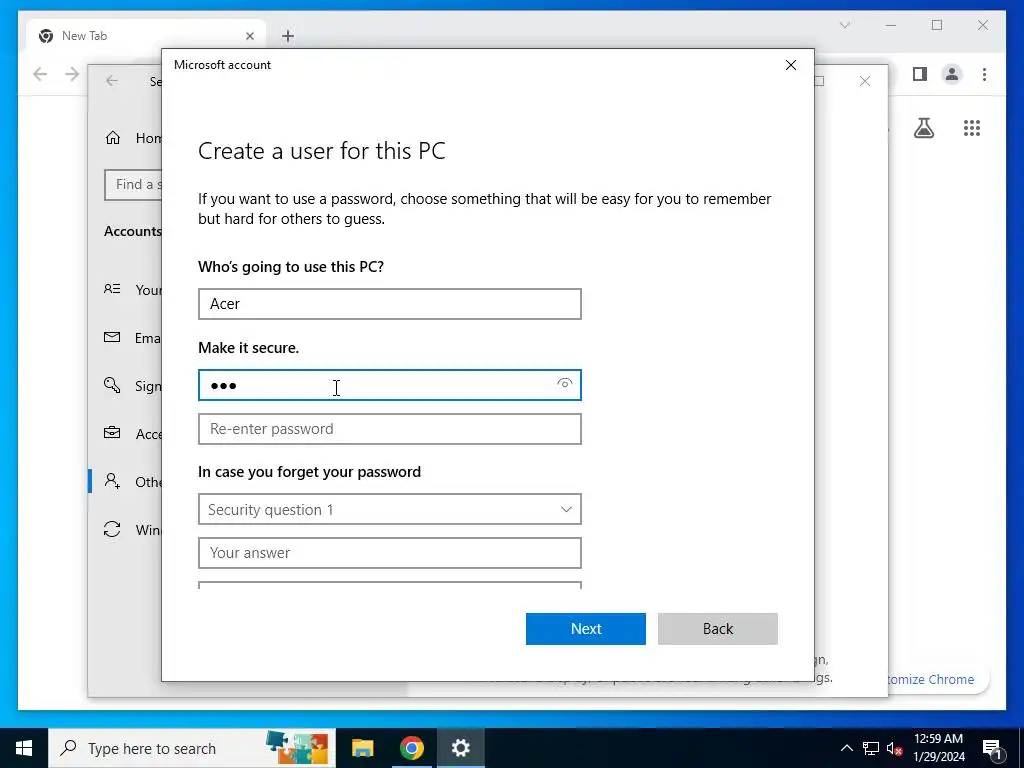
Task: Open the Google apps grid icon
Action: pos(972,128)
